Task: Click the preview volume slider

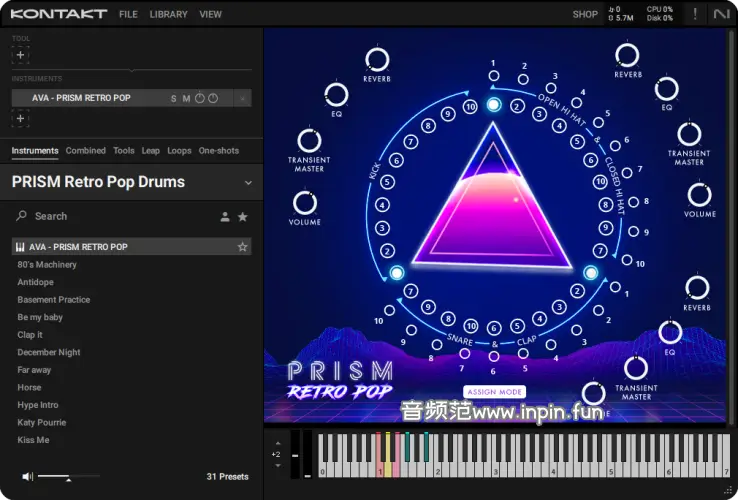Action: point(67,477)
